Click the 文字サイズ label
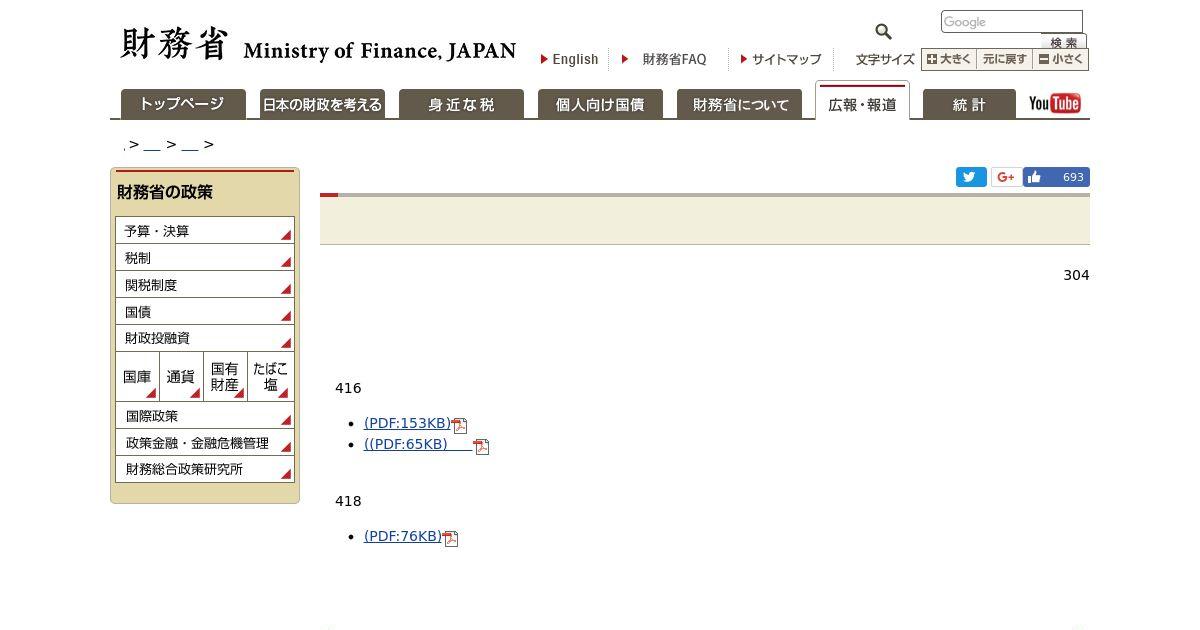Viewport: 1200px width, 630px height. (x=885, y=60)
